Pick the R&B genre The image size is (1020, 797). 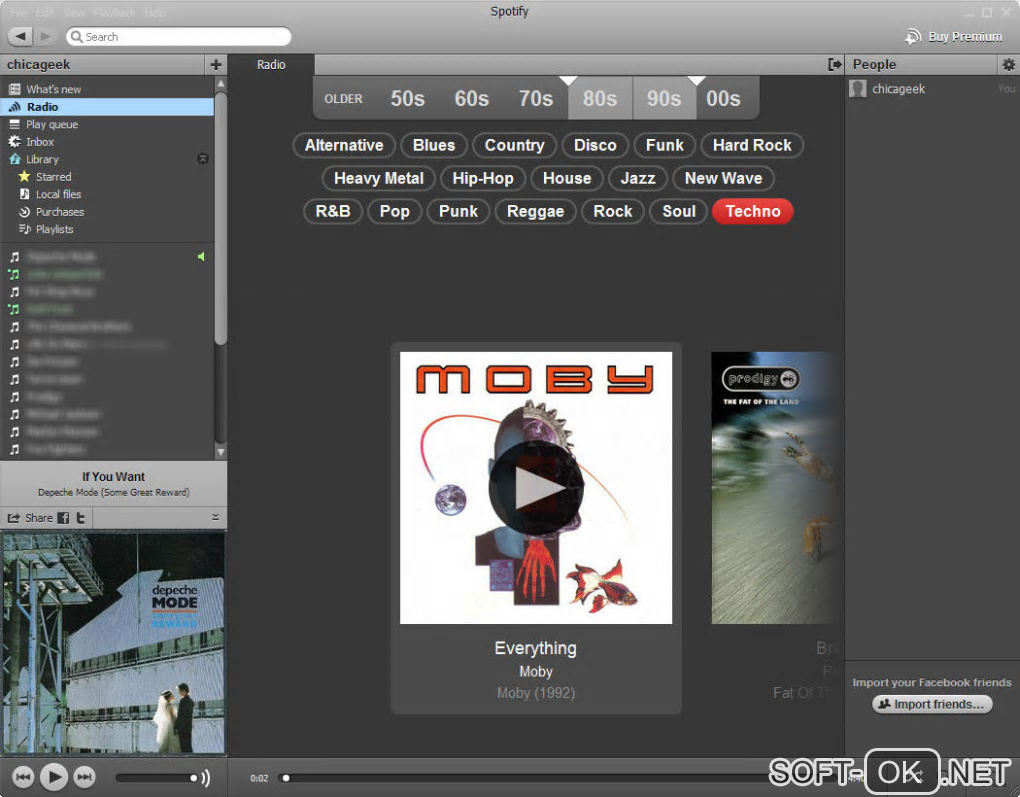click(x=333, y=211)
